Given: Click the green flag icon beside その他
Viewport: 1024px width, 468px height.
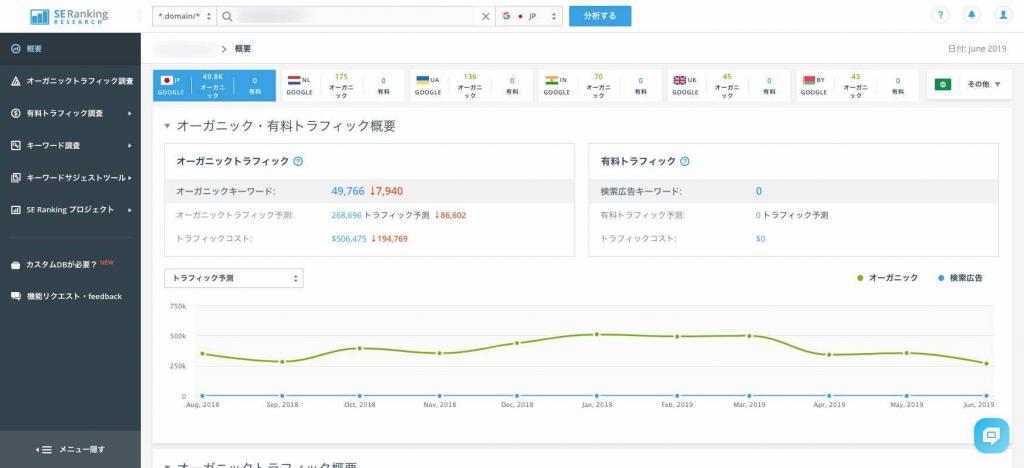Looking at the screenshot, I should click(942, 85).
